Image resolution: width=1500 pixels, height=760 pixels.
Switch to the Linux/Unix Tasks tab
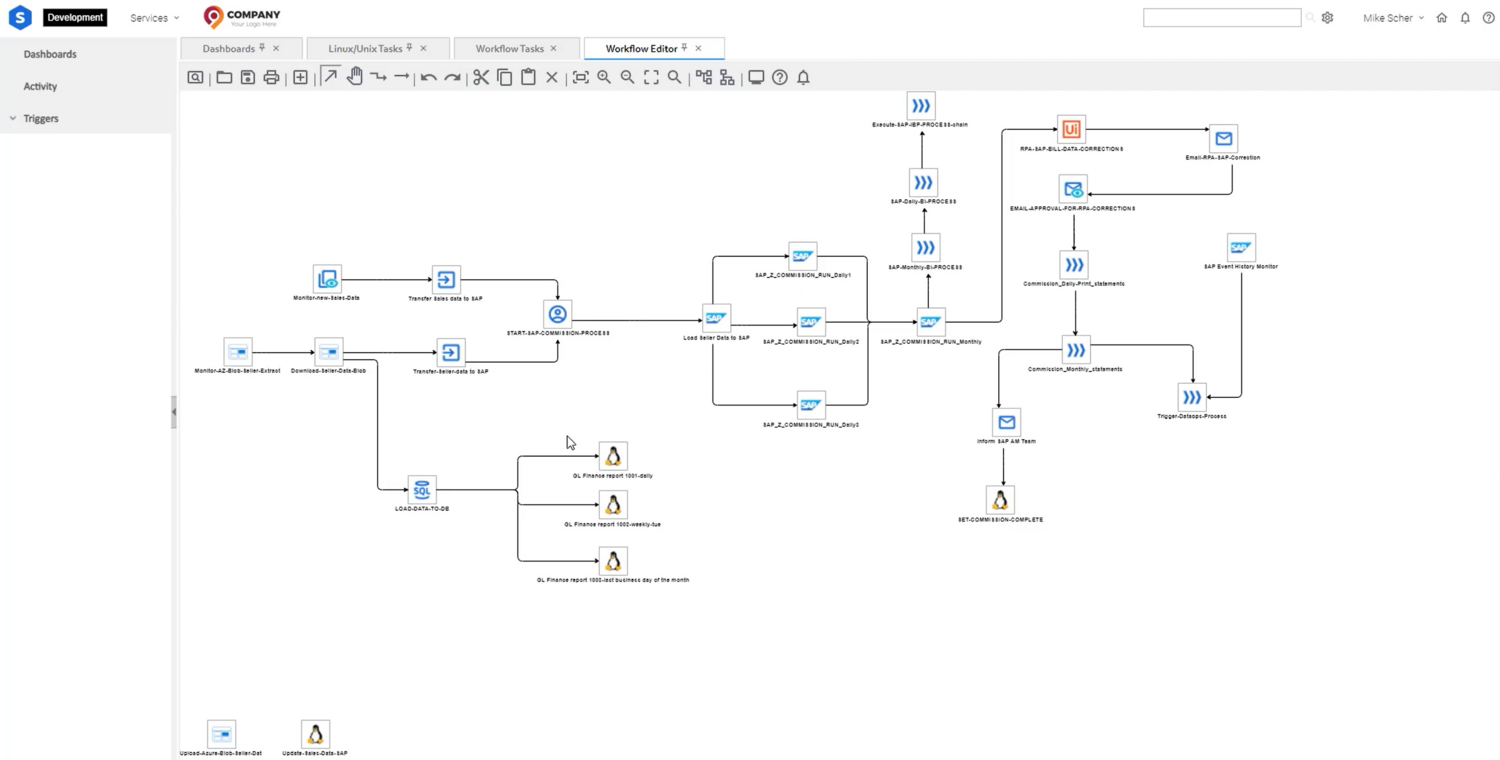(x=365, y=48)
